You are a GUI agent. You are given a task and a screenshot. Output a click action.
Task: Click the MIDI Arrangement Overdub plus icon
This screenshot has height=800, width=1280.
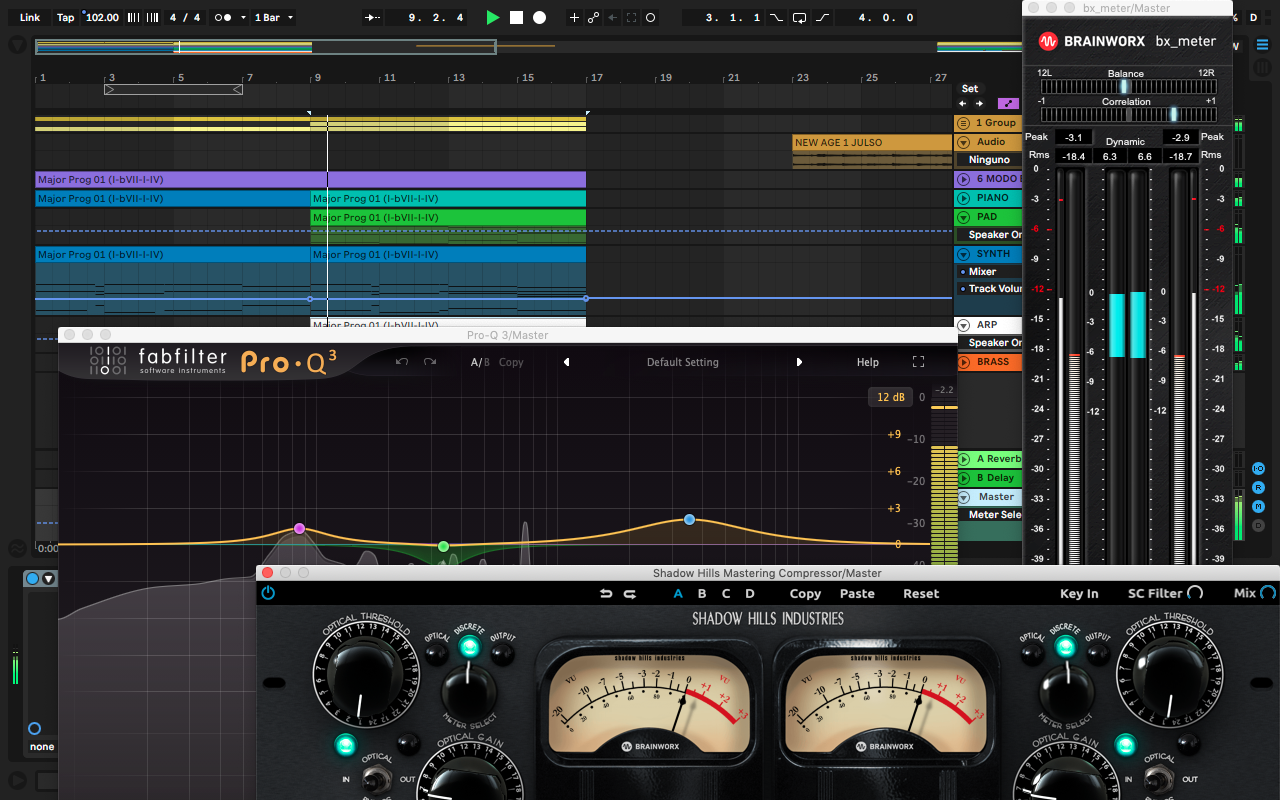[x=574, y=17]
